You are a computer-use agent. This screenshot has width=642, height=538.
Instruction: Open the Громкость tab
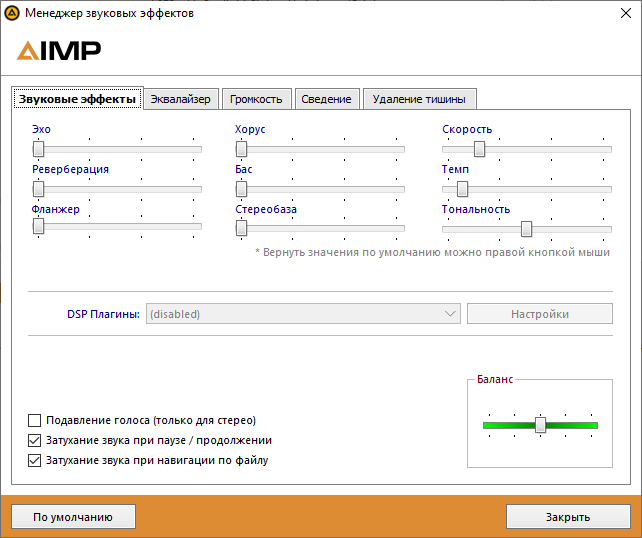(256, 99)
